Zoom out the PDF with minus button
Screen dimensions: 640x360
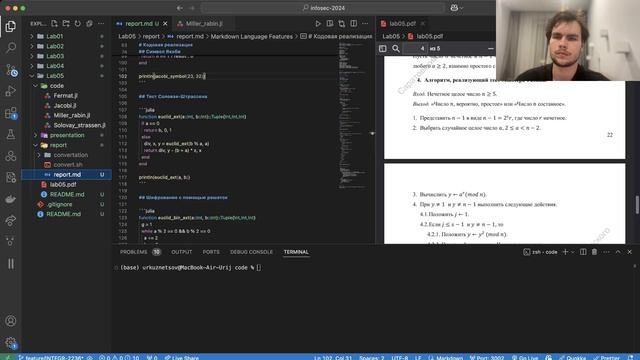(491, 49)
